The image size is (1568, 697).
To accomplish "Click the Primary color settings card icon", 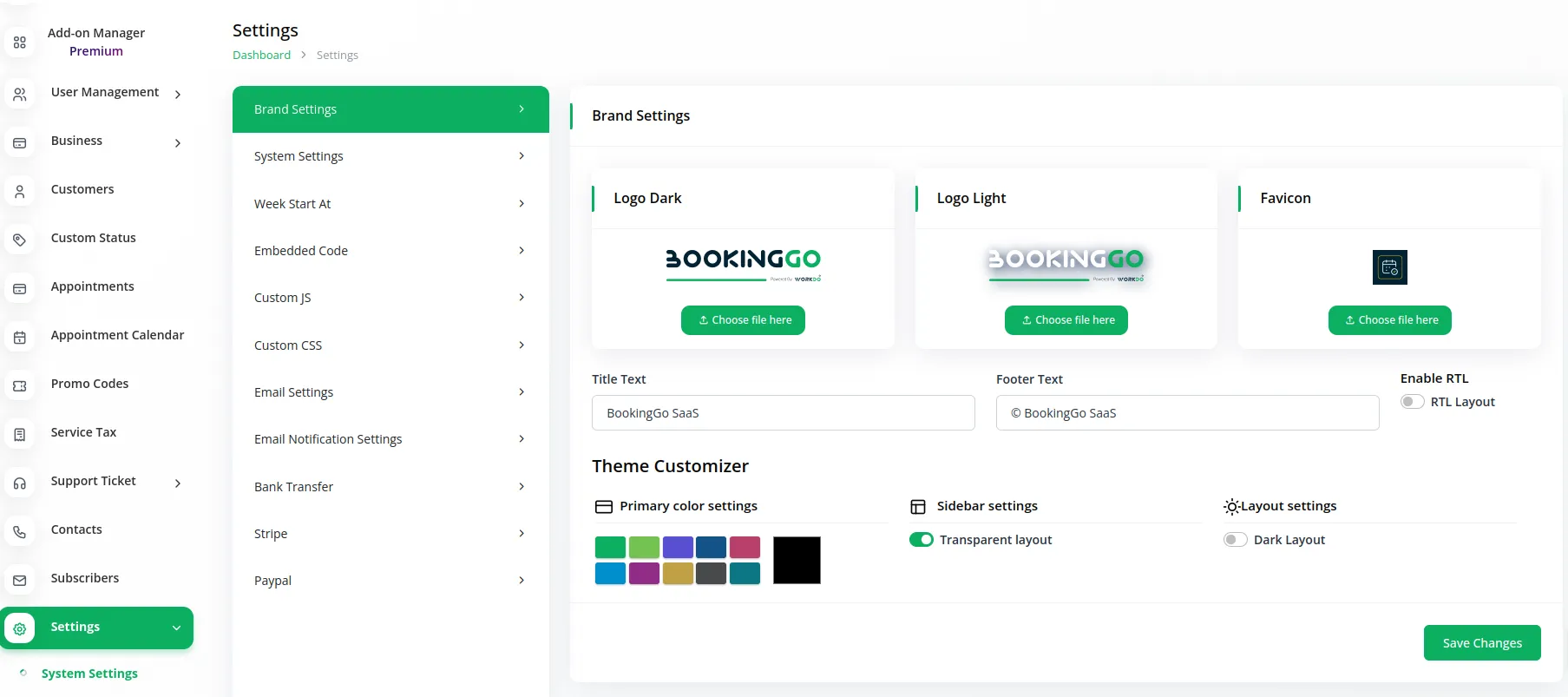I will click(604, 507).
